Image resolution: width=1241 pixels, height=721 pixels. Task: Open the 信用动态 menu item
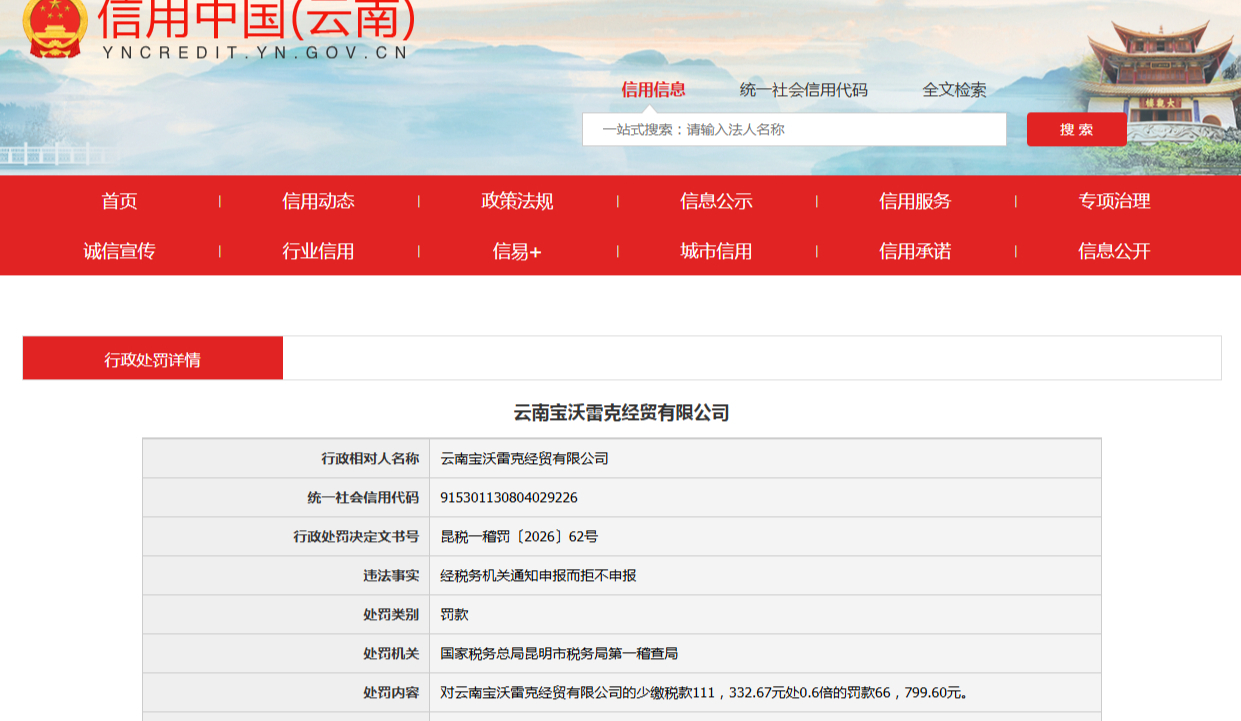pos(318,201)
